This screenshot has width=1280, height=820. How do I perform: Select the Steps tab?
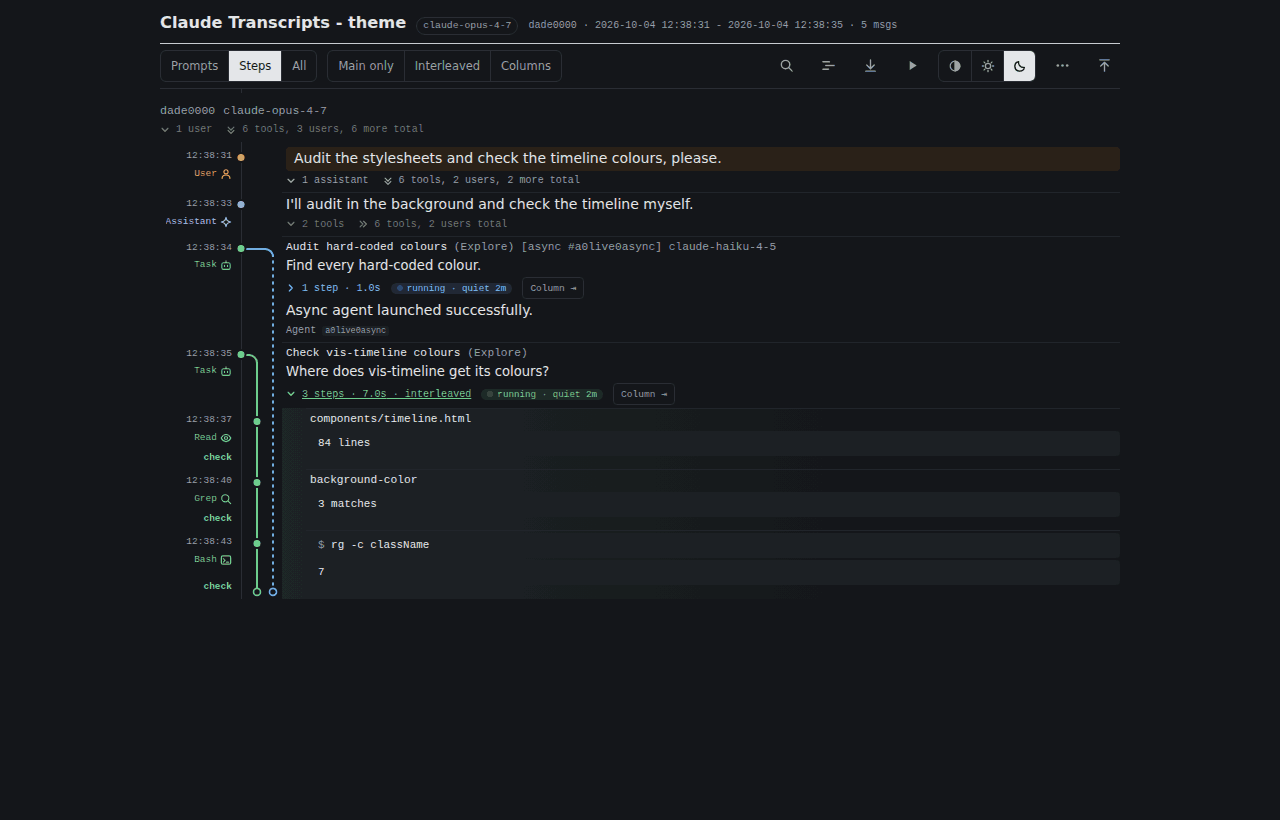(255, 66)
